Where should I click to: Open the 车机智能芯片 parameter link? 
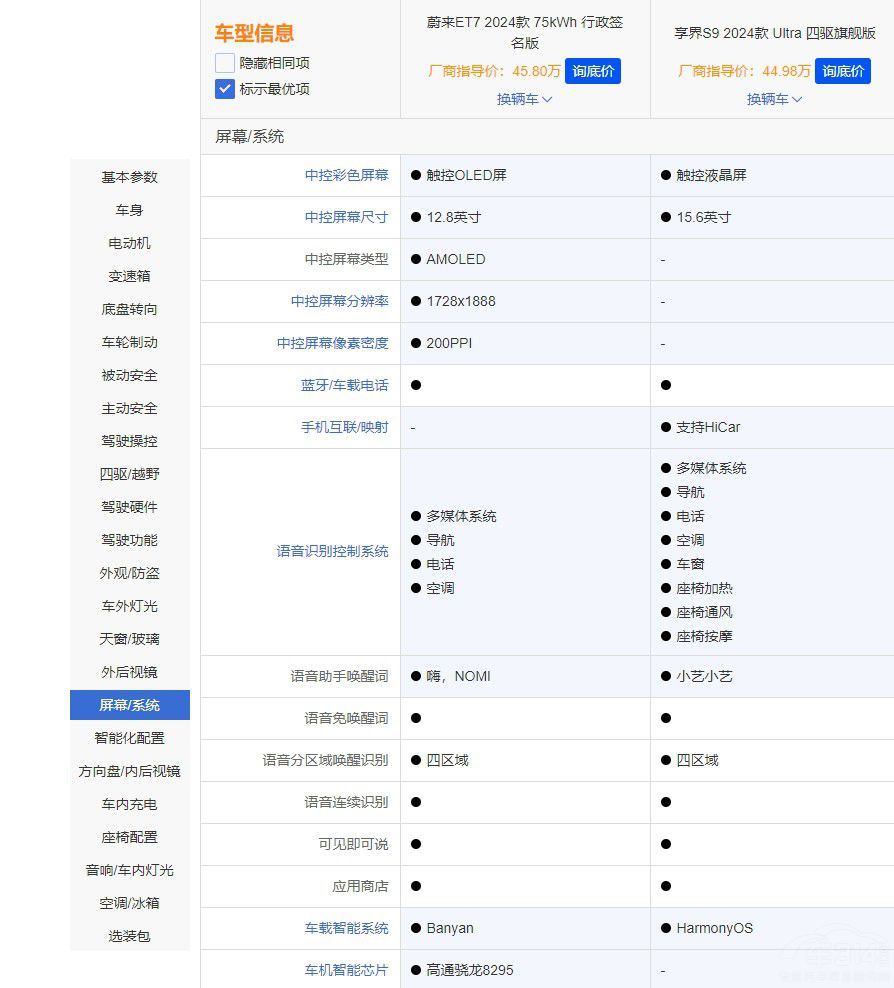pos(345,970)
